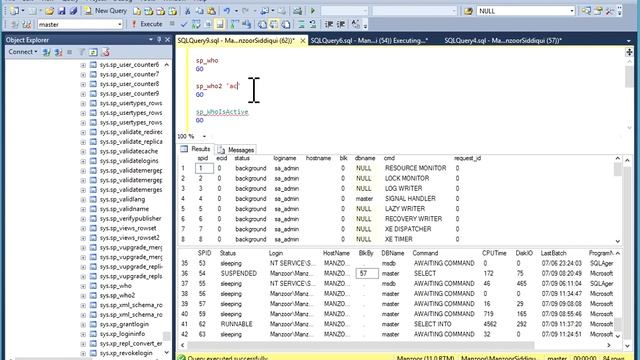Click the Filter icon in Object Explorer
640x360 pixels.
pyautogui.click(x=82, y=52)
